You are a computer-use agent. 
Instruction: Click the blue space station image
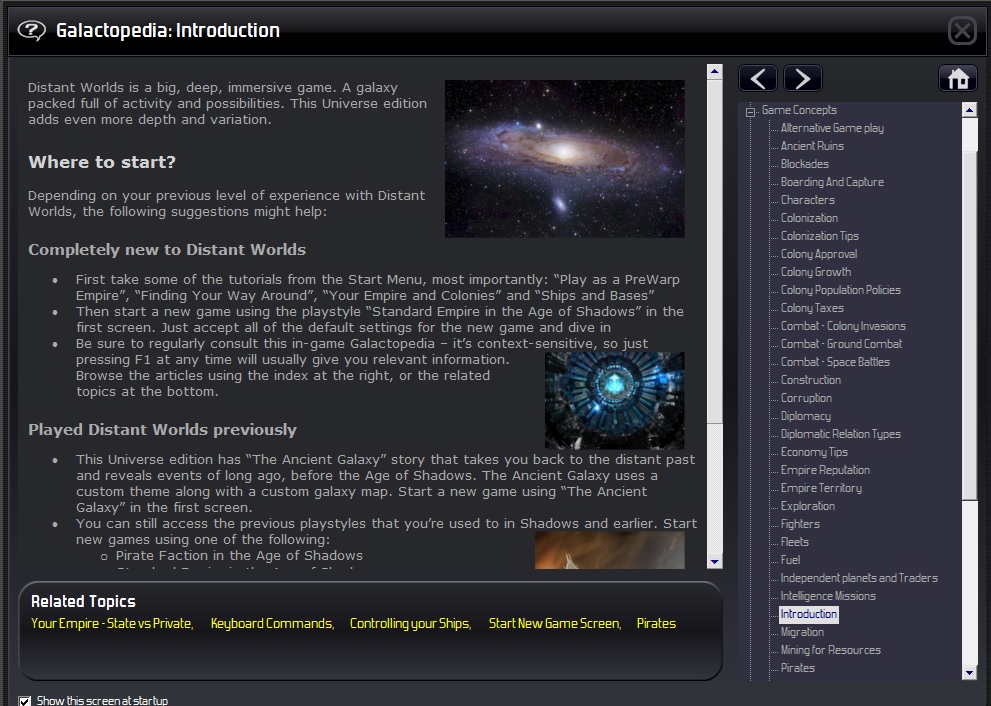pos(614,400)
